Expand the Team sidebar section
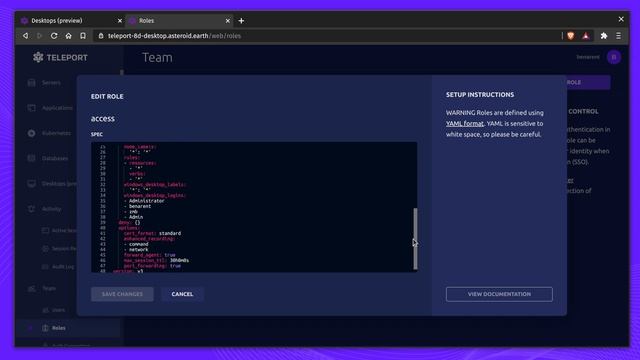This screenshot has height=360, width=640. (49, 288)
